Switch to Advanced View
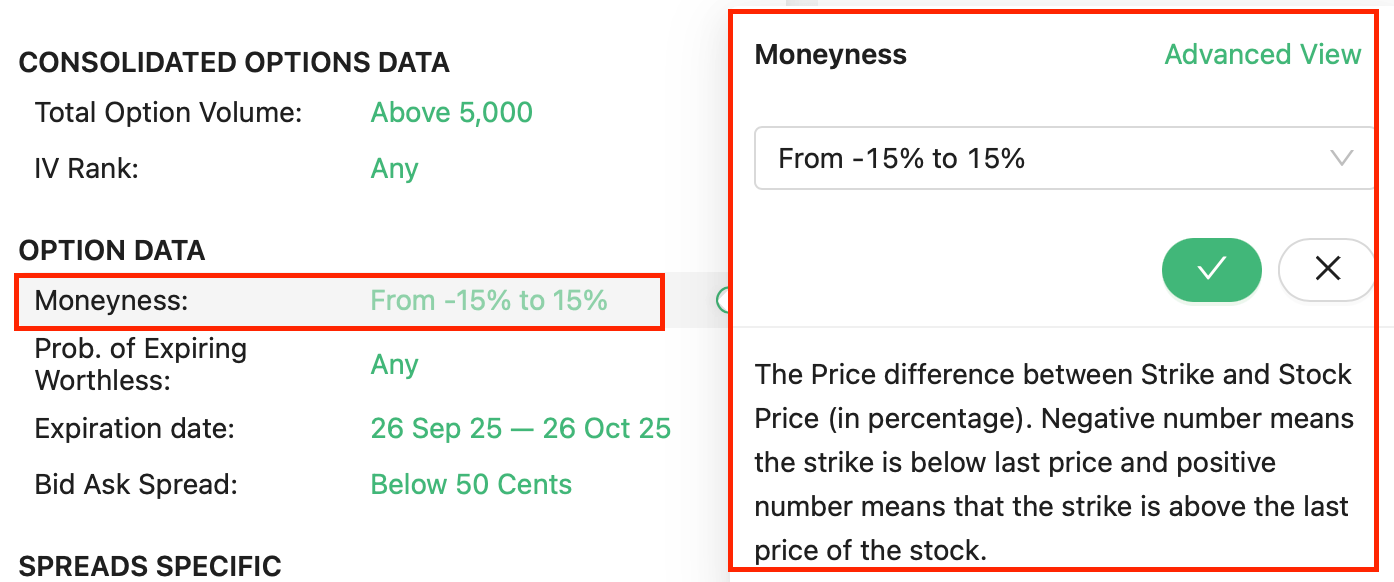Screen dimensions: 1394x582 tap(1263, 55)
